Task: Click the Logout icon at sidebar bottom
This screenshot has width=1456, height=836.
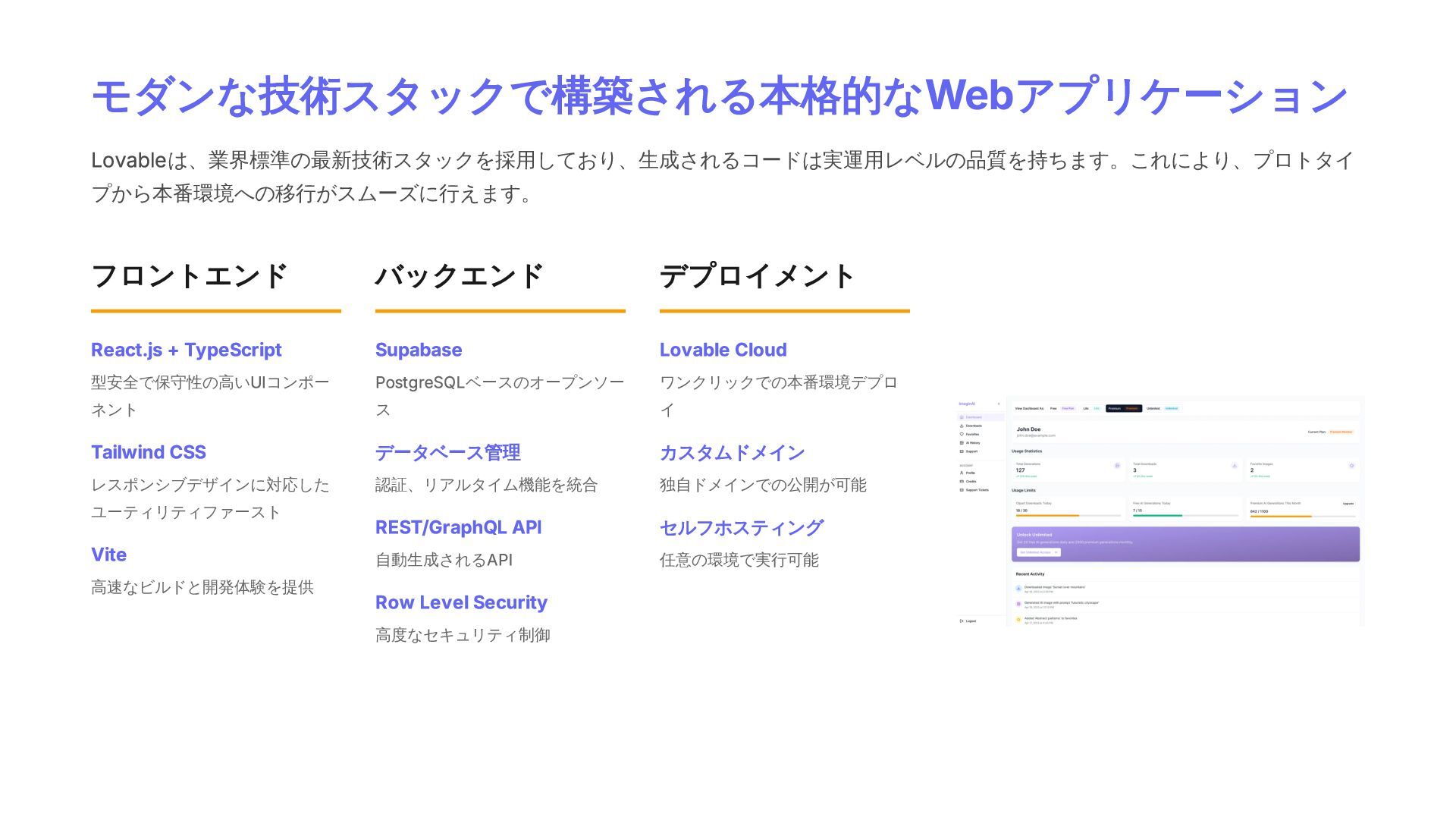Action: (x=962, y=621)
